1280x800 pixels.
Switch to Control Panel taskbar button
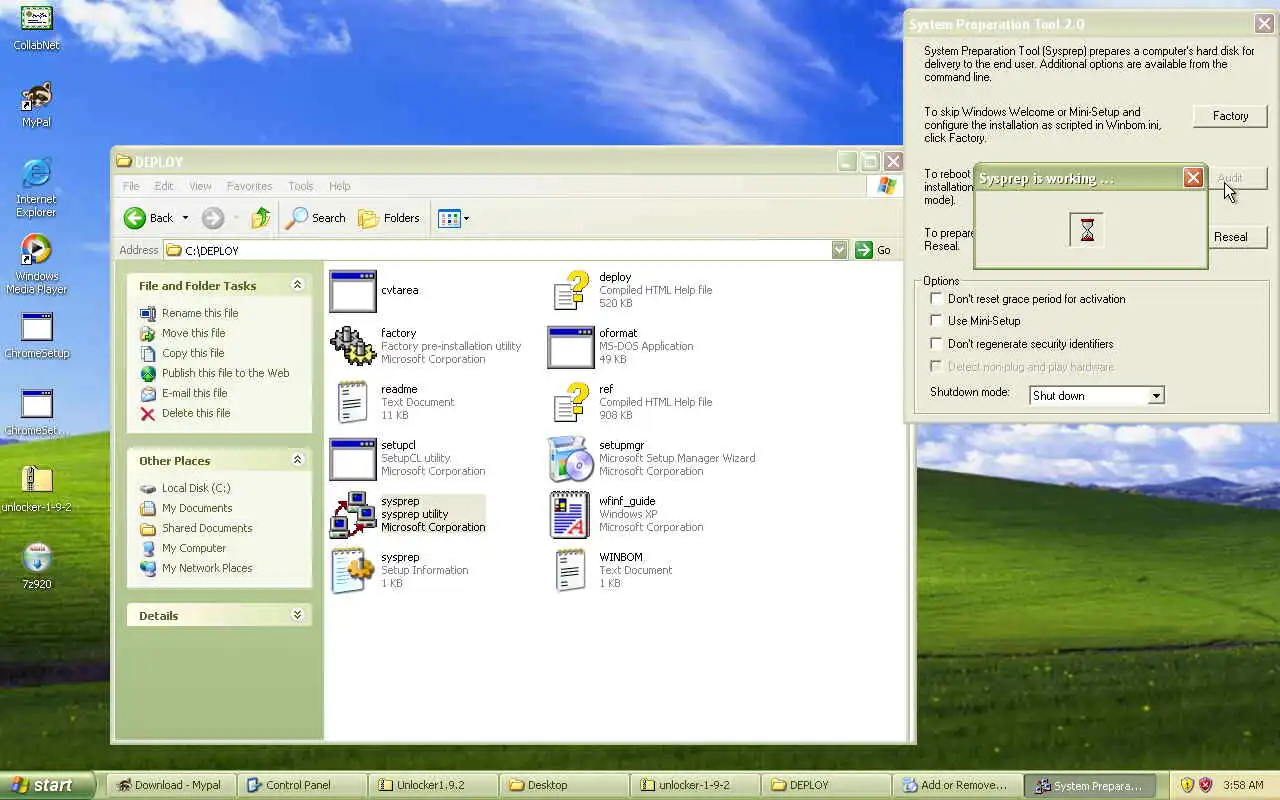pyautogui.click(x=300, y=785)
